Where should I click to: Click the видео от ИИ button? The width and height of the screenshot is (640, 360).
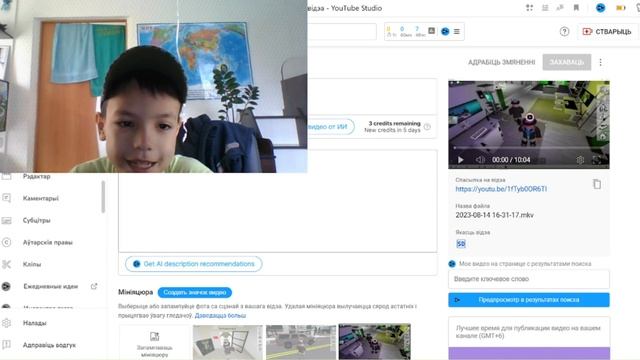coord(330,127)
